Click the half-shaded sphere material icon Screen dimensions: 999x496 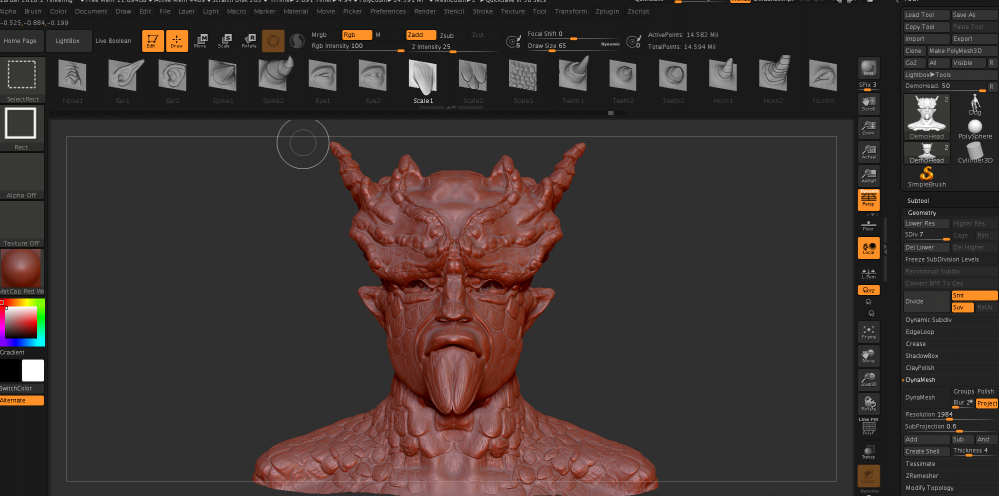point(297,41)
